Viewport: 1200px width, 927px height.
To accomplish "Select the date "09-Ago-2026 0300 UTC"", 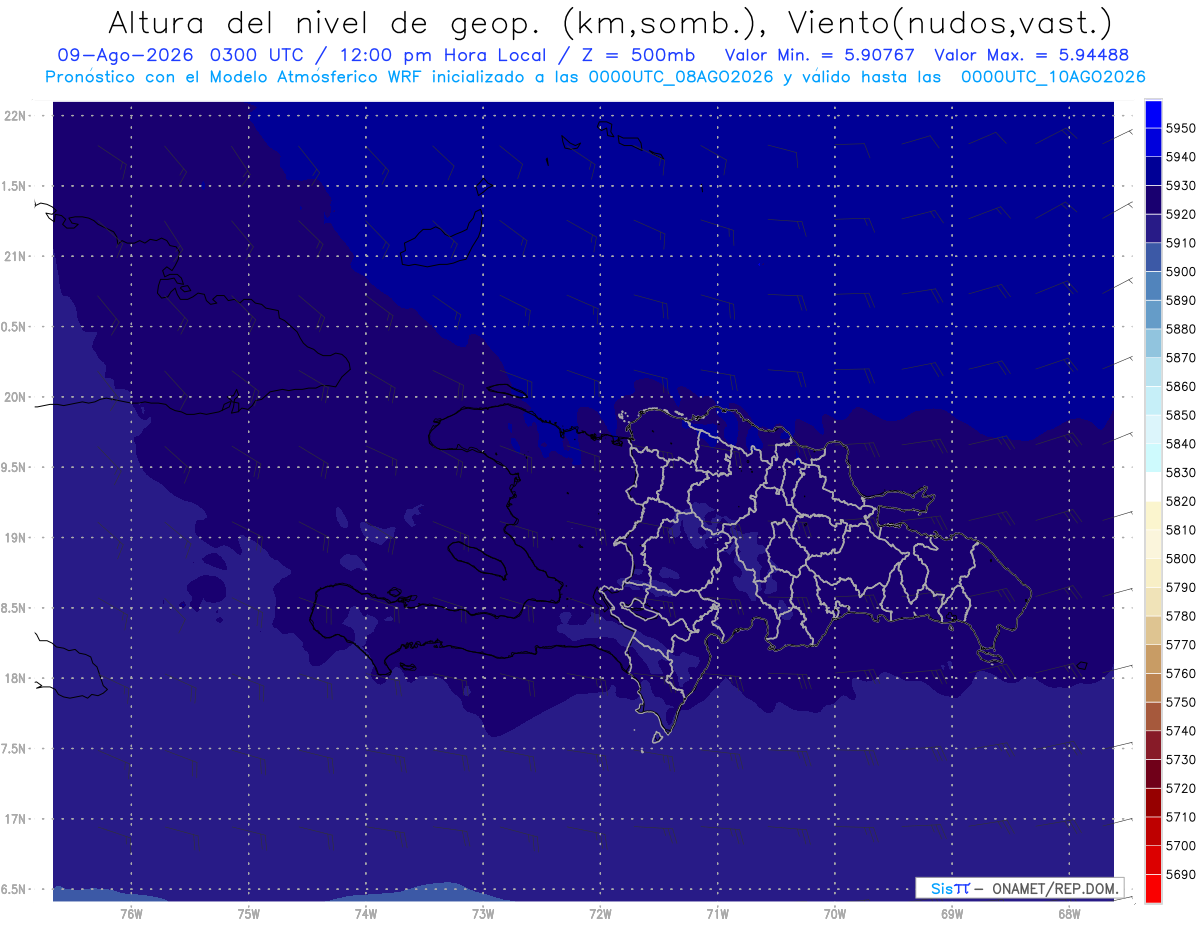I will click(x=187, y=55).
